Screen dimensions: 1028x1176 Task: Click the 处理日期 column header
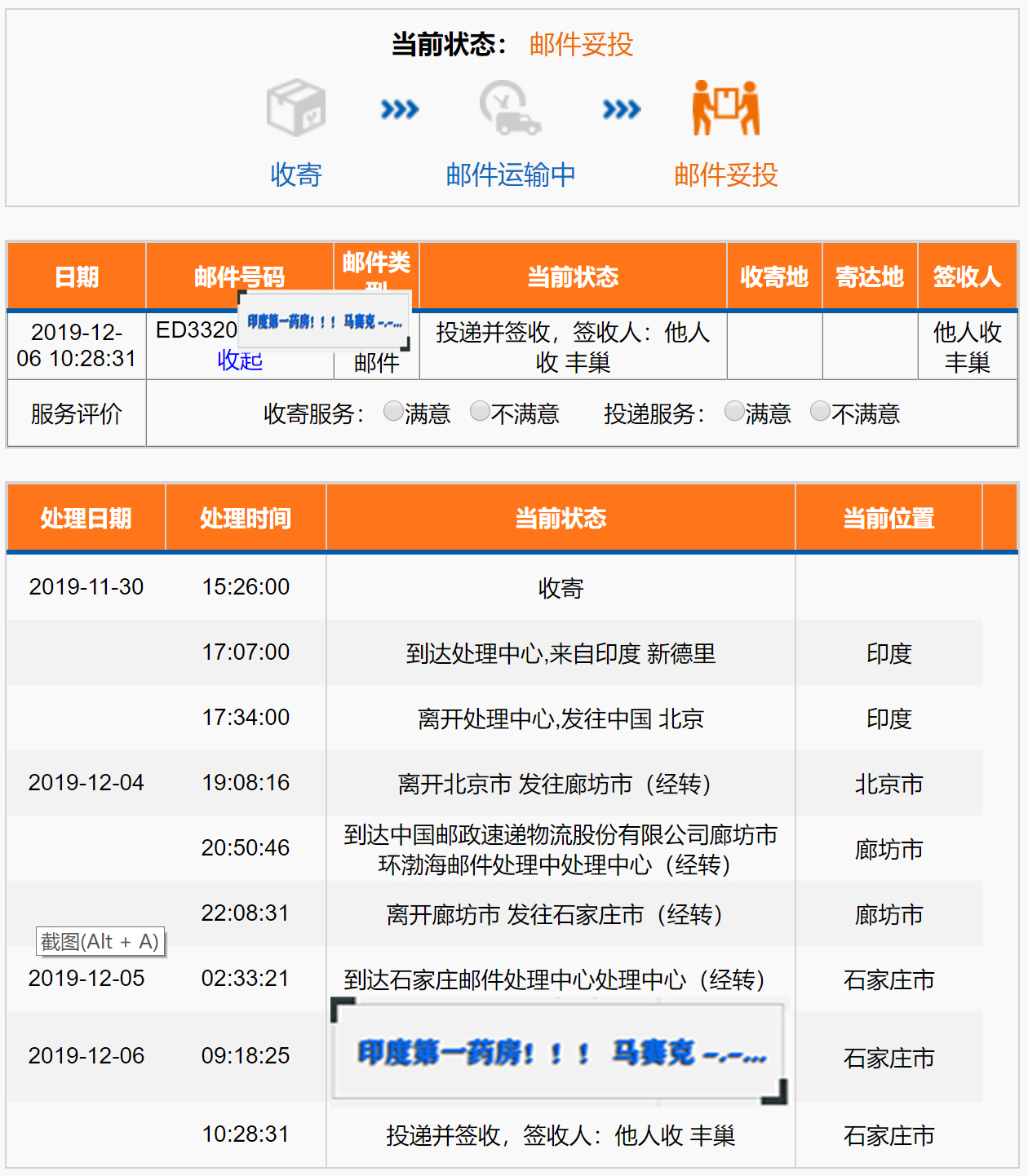pyautogui.click(x=86, y=518)
